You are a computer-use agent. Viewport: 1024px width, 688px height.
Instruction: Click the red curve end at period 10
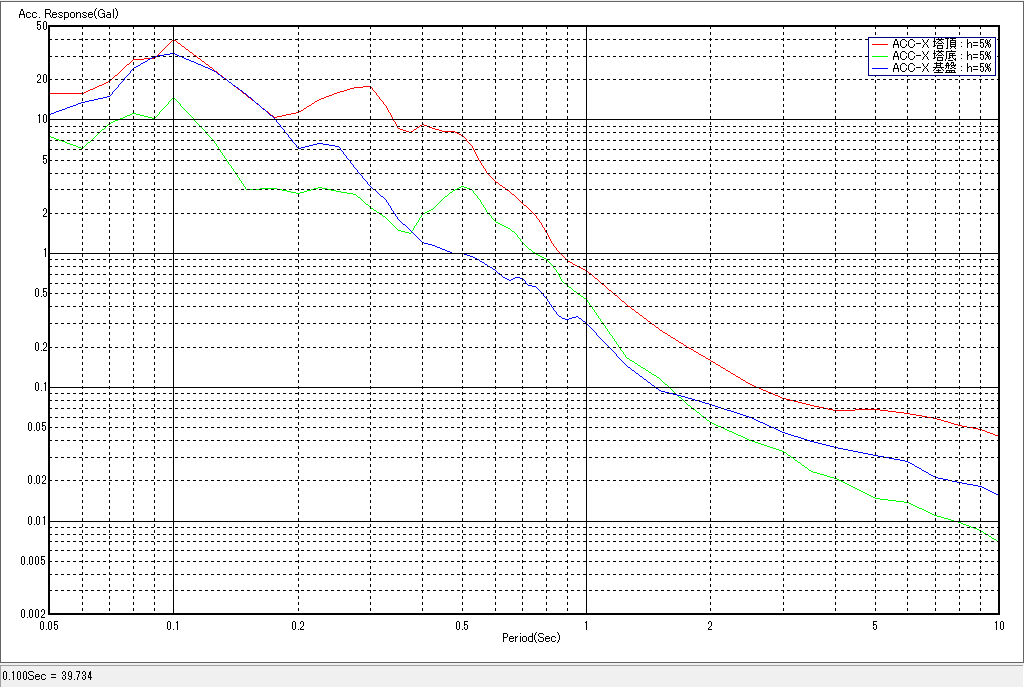point(997,436)
